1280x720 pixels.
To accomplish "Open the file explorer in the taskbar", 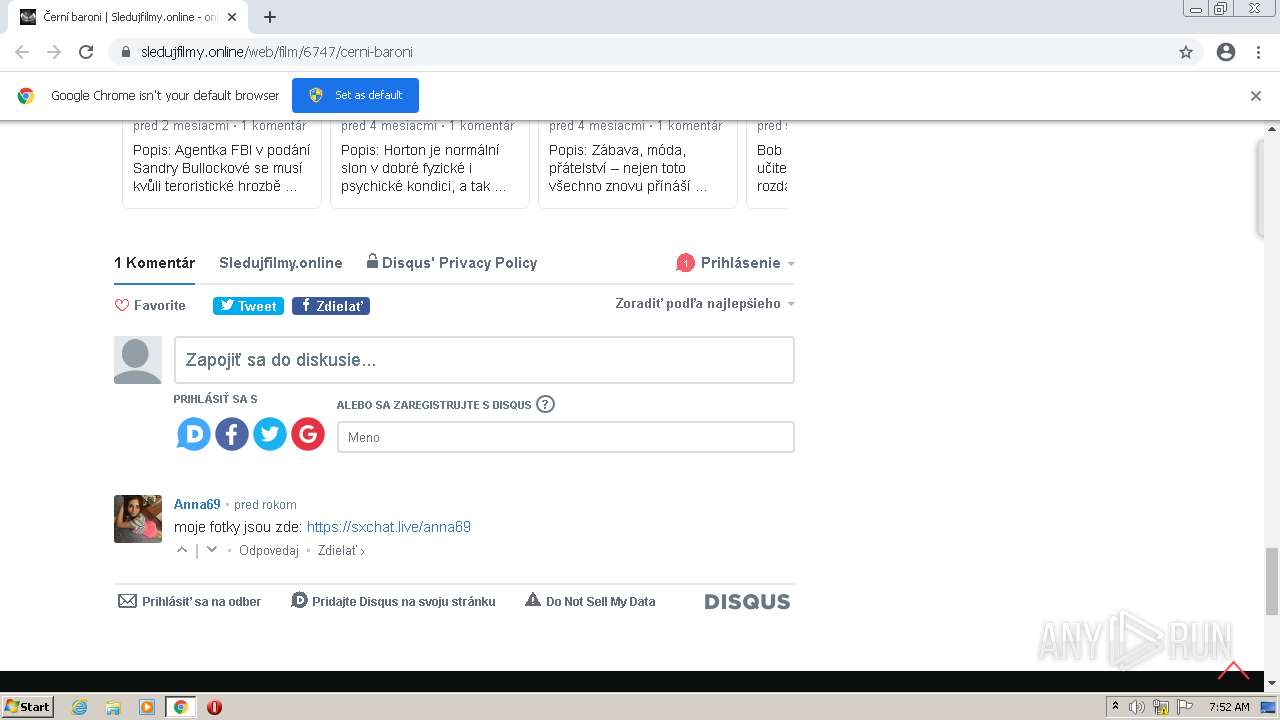I will click(x=113, y=707).
